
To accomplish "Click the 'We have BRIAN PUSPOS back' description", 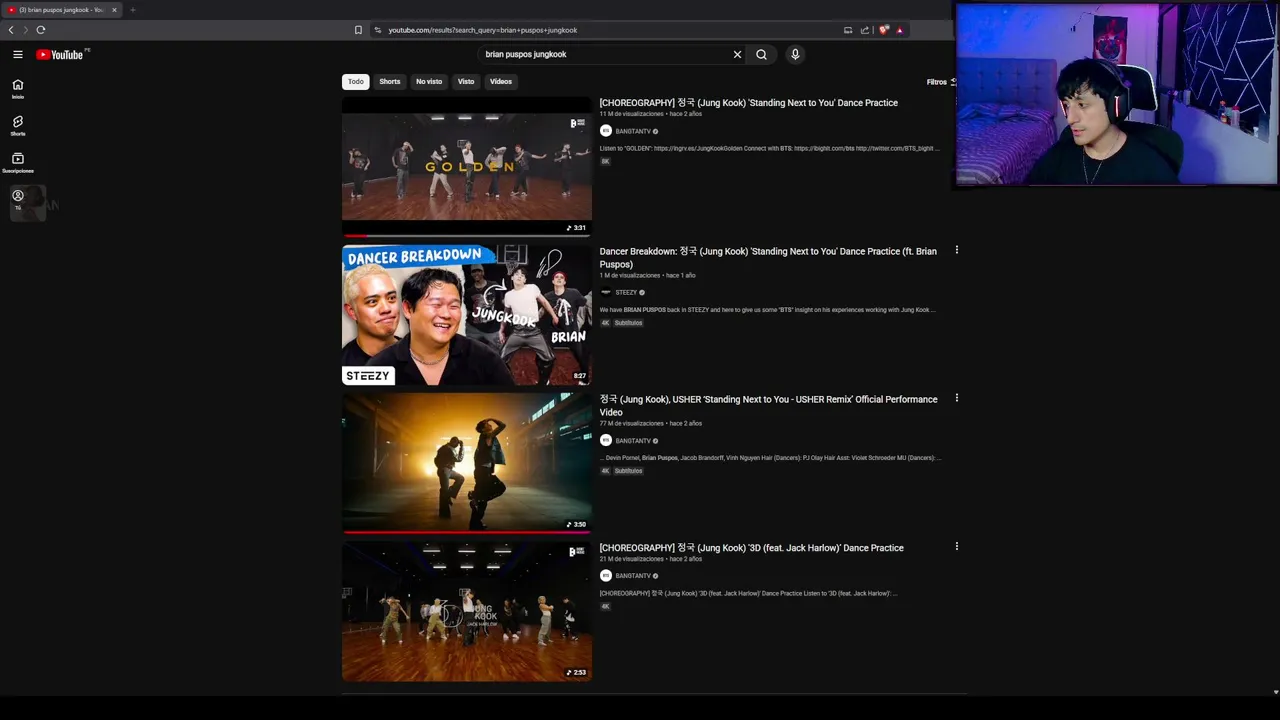I will pos(767,310).
